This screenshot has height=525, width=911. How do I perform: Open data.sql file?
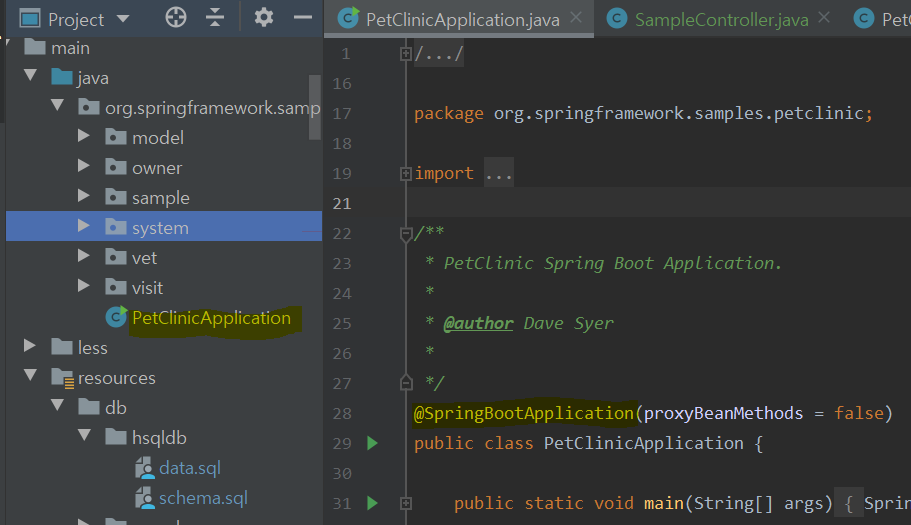[x=190, y=468]
